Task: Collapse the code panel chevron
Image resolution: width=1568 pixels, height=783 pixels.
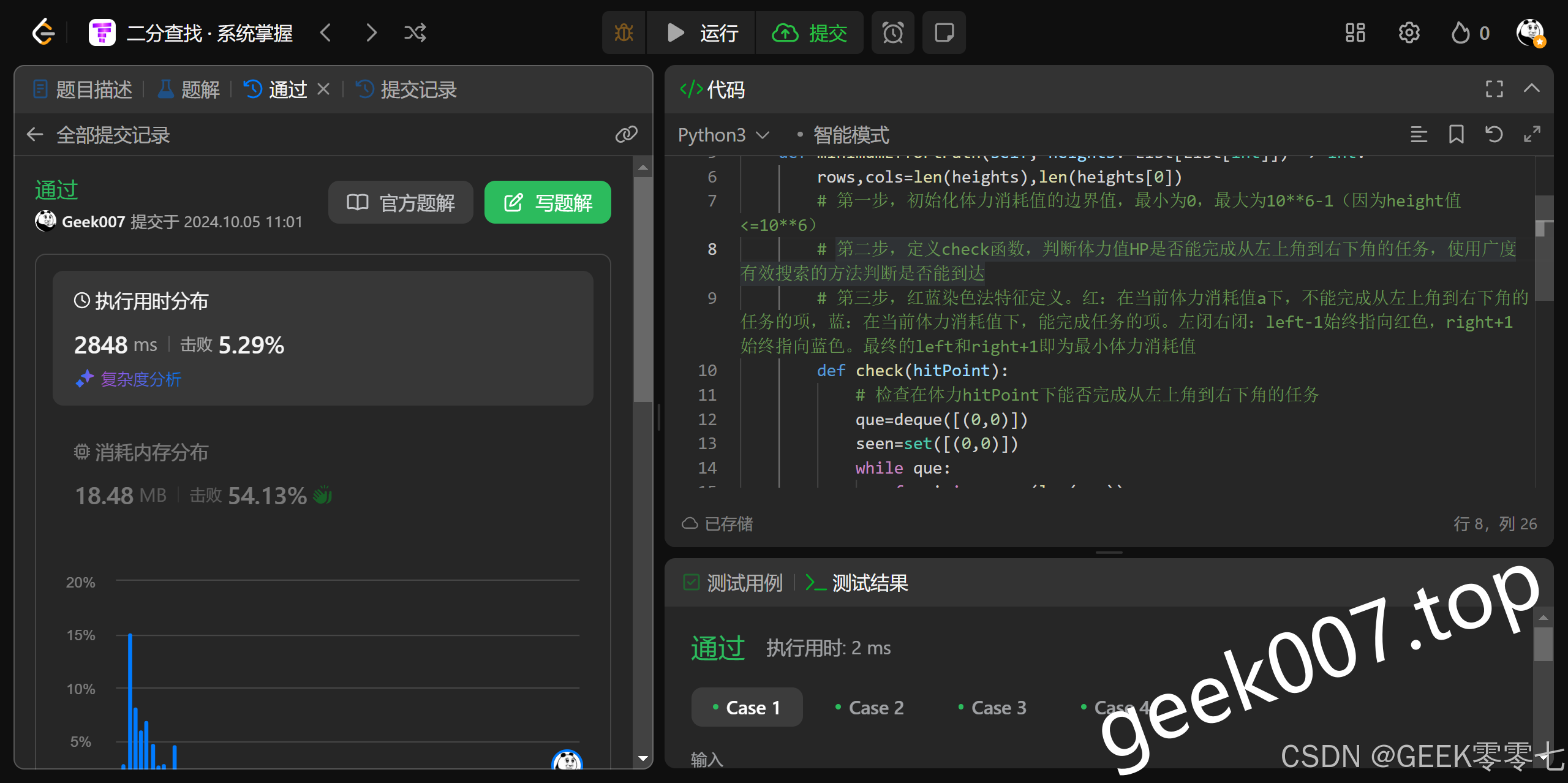Action: click(x=1531, y=89)
